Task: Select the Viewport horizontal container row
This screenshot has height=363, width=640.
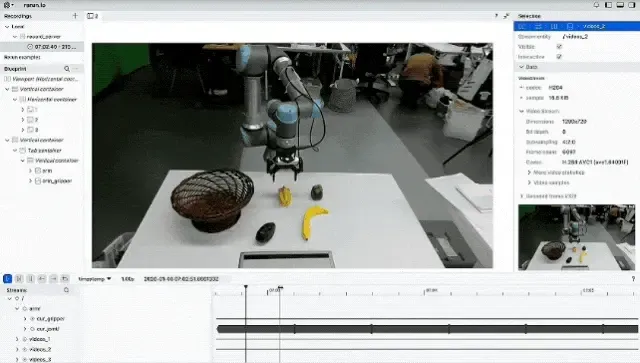Action: [x=42, y=79]
